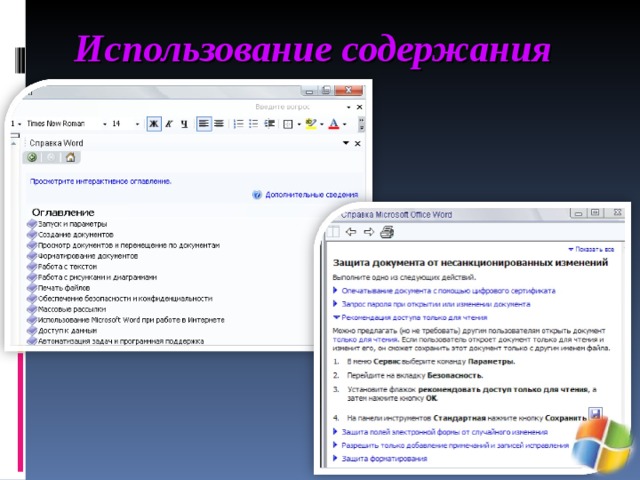Click Показать все expander

coord(591,249)
